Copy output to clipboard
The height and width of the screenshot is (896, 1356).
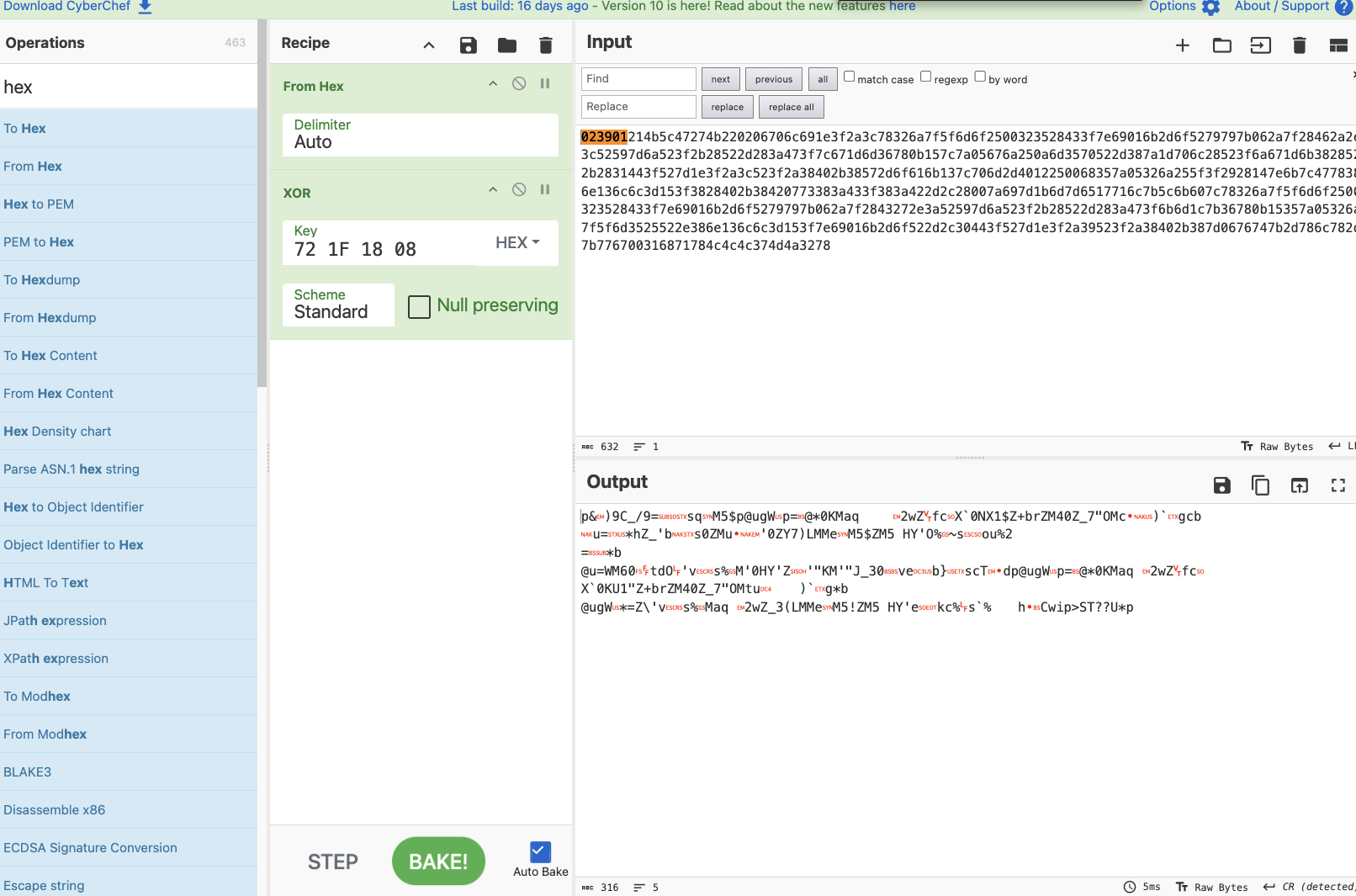(1260, 485)
